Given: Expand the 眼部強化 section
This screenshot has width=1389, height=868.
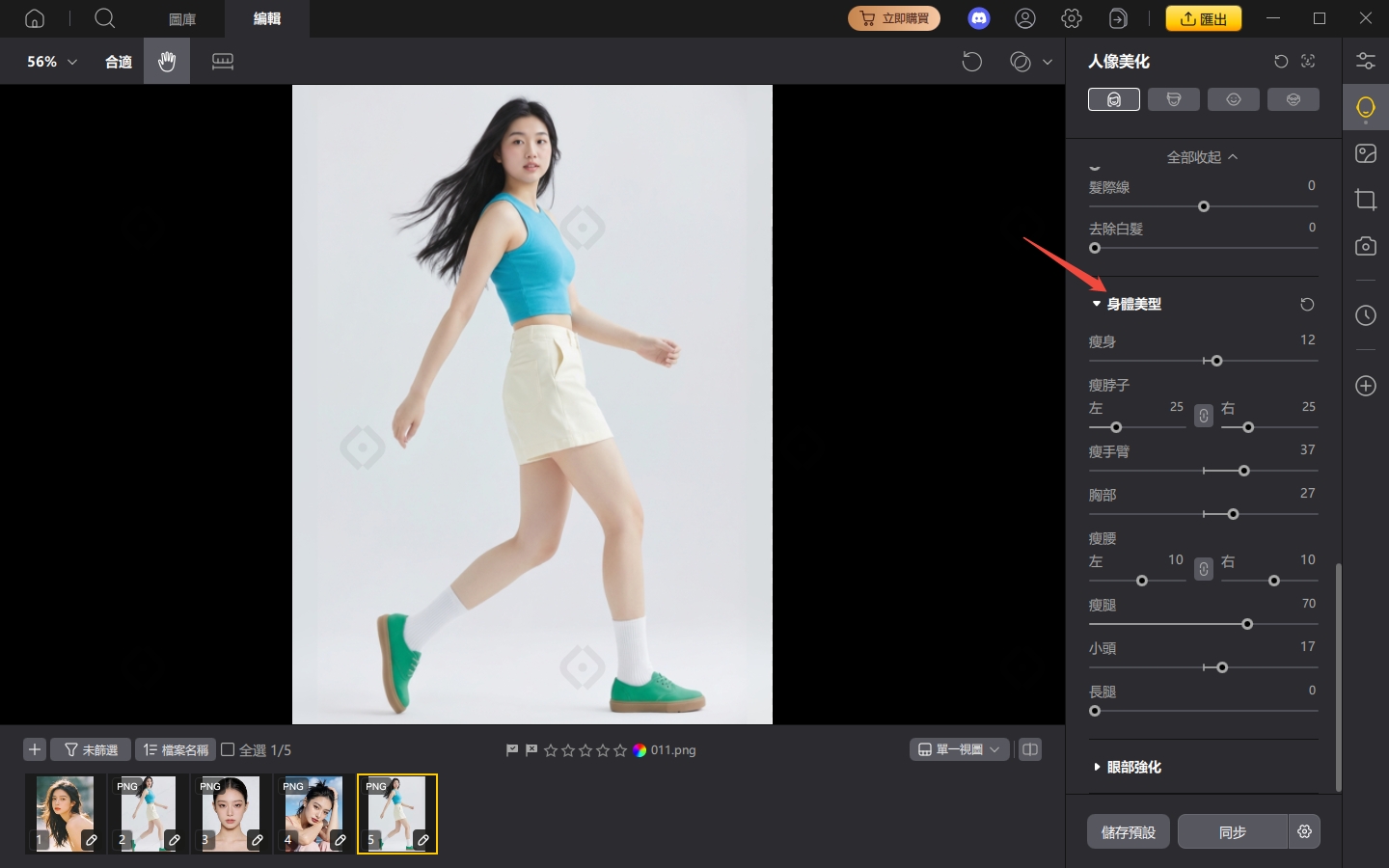Looking at the screenshot, I should tap(1133, 767).
